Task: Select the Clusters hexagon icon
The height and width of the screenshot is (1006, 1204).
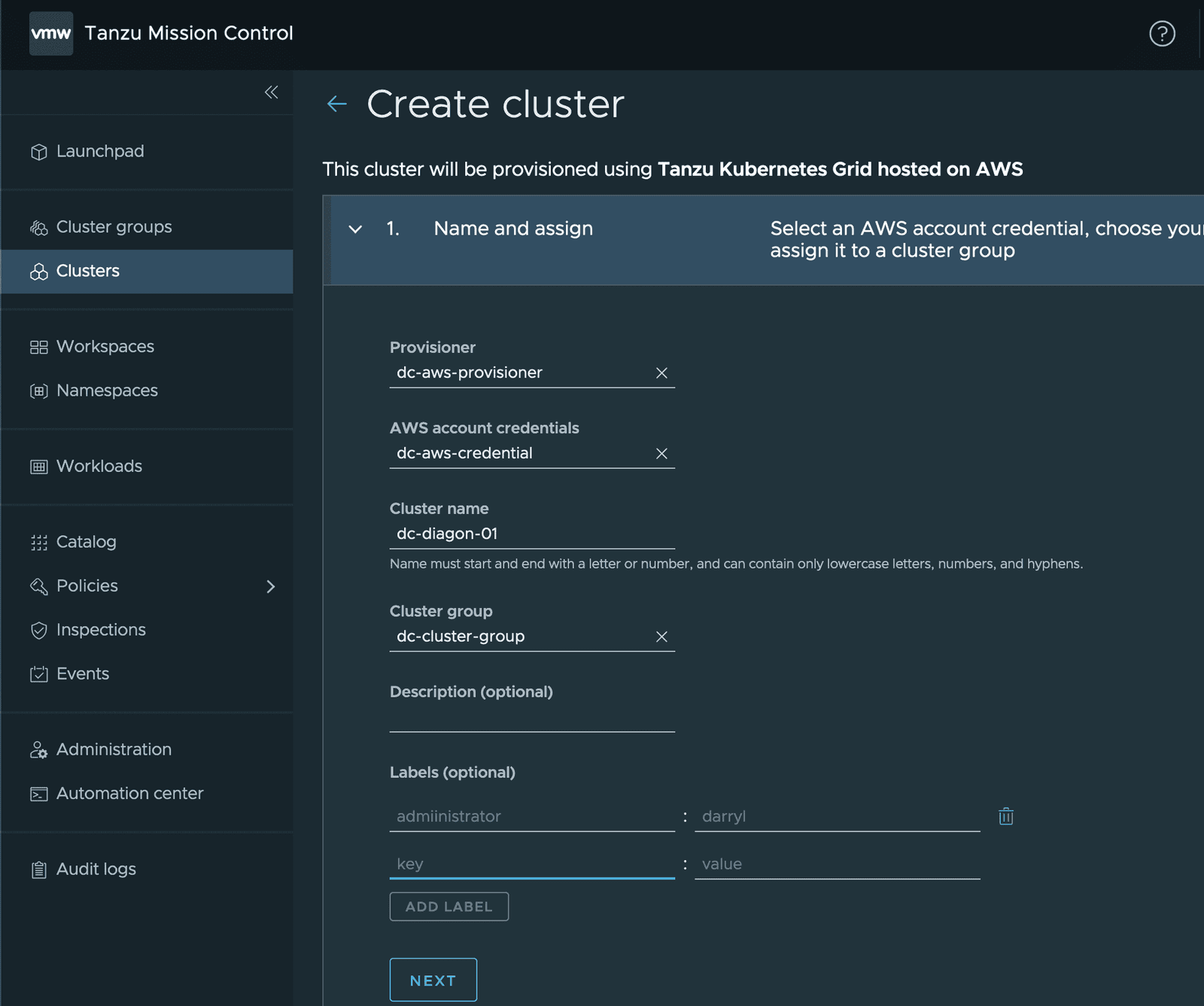Action: [38, 271]
